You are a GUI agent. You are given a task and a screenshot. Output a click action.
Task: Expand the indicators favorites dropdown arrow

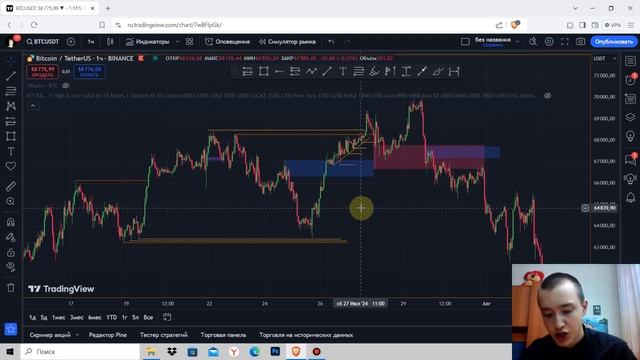[178, 42]
